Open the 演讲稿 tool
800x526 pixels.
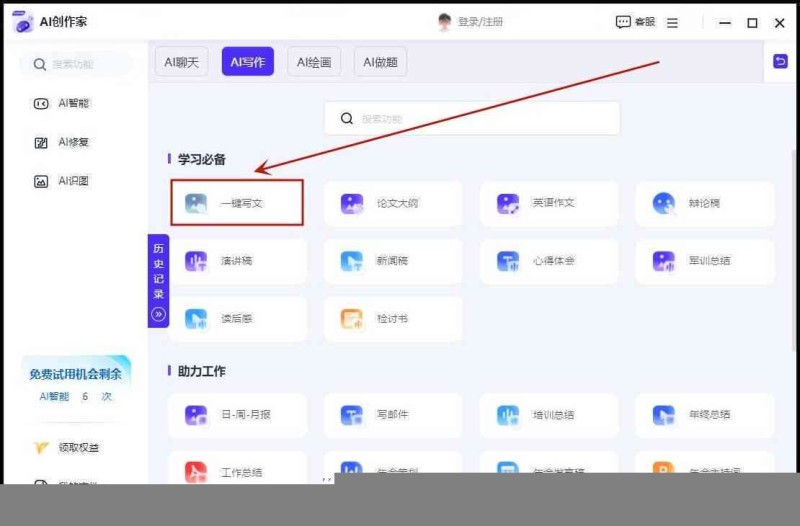coord(237,261)
